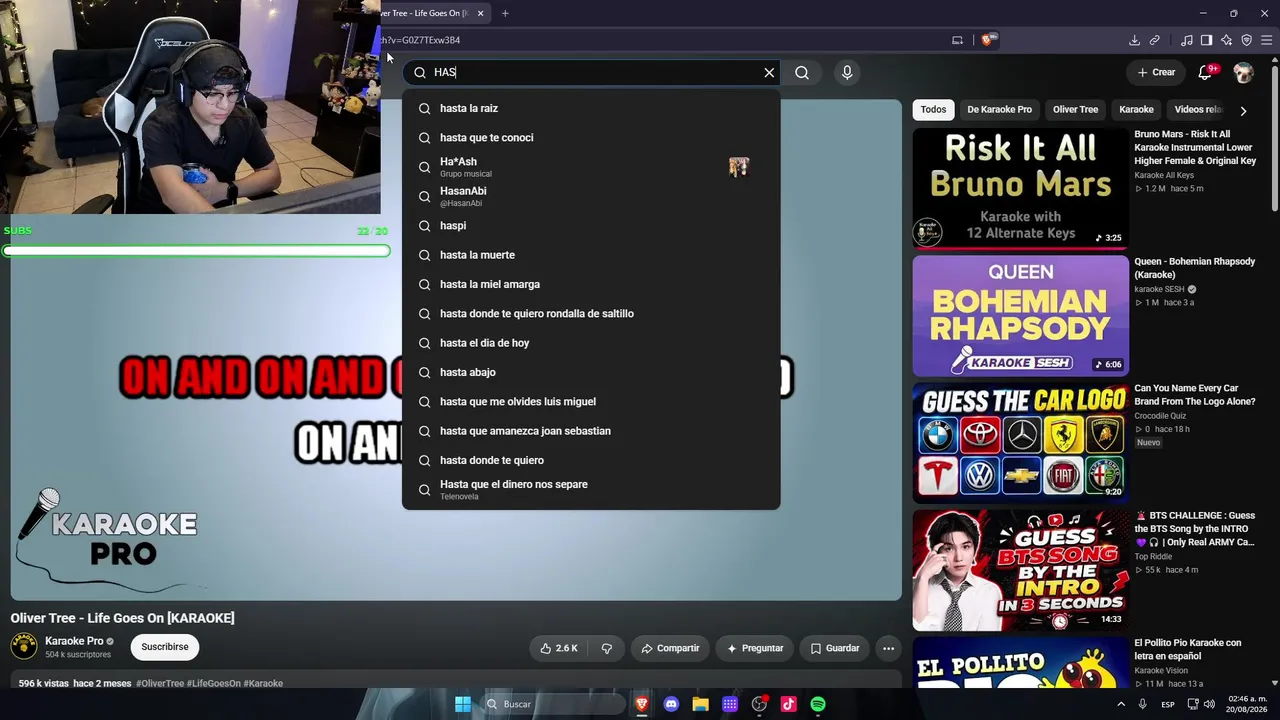Open the Karaoke Pro channel name link
1280x720 pixels.
pos(74,641)
